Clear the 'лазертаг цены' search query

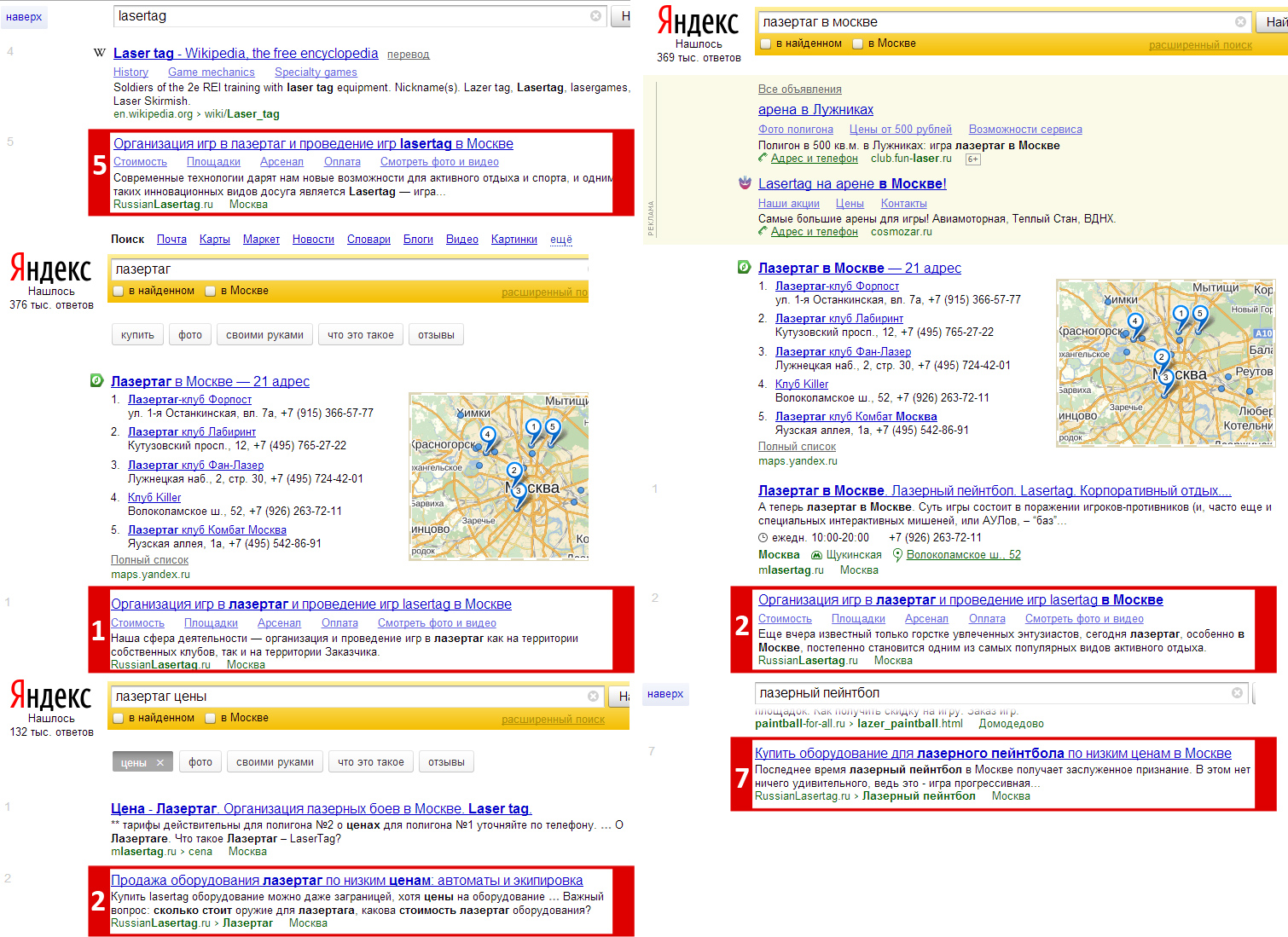pyautogui.click(x=593, y=697)
